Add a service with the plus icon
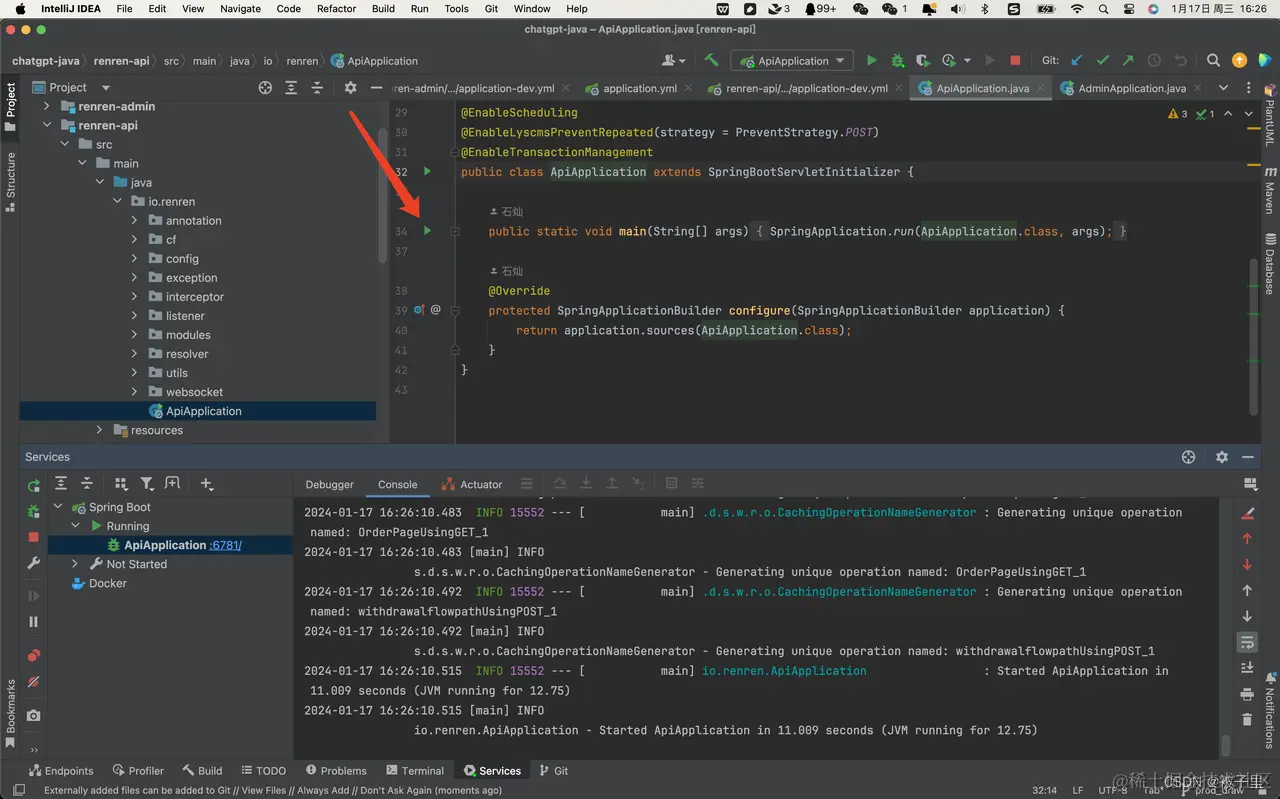The height and width of the screenshot is (799, 1280). (x=207, y=484)
